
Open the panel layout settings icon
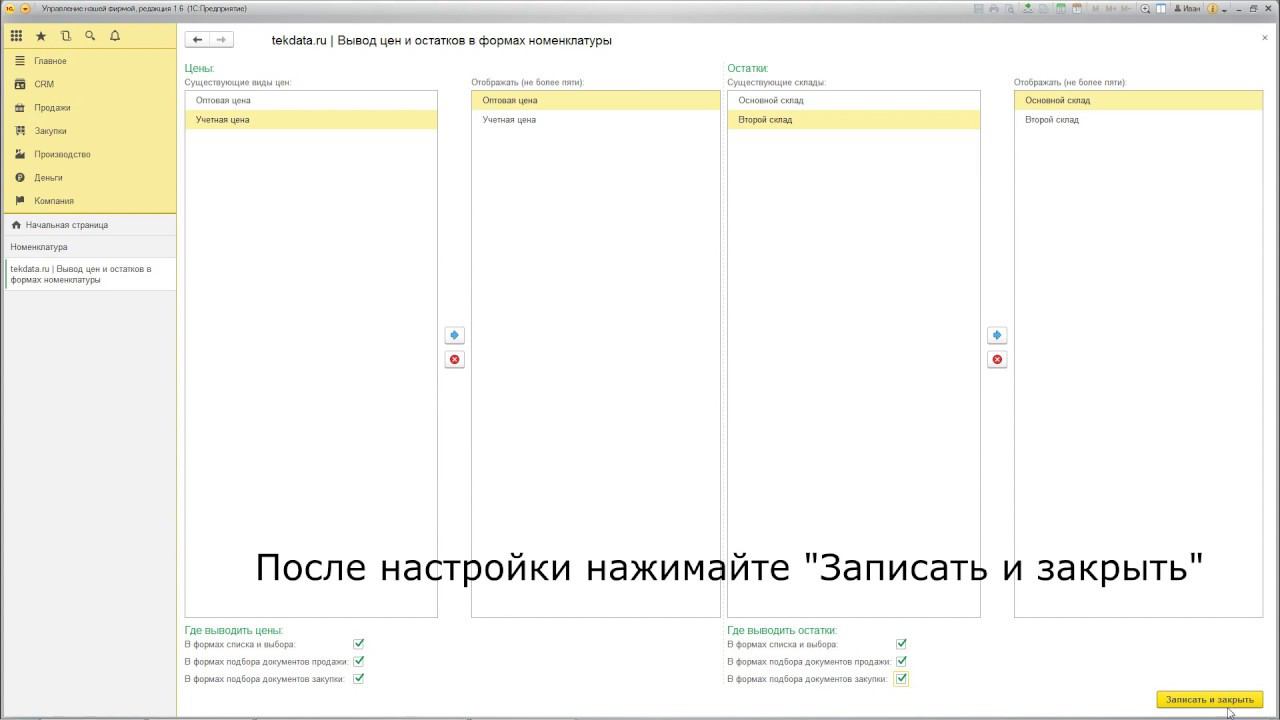1161,8
